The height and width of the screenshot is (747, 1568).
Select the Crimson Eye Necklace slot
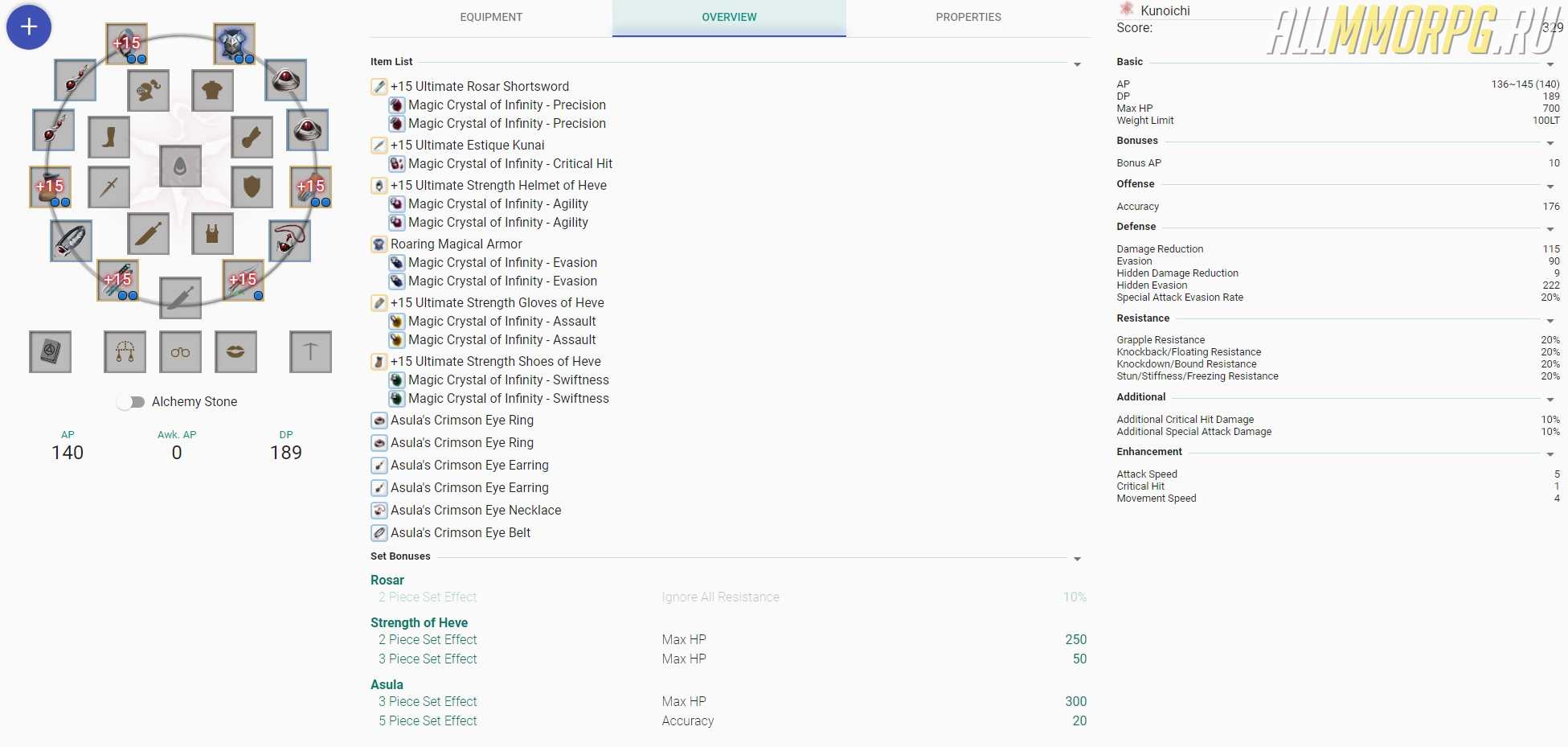tap(289, 240)
